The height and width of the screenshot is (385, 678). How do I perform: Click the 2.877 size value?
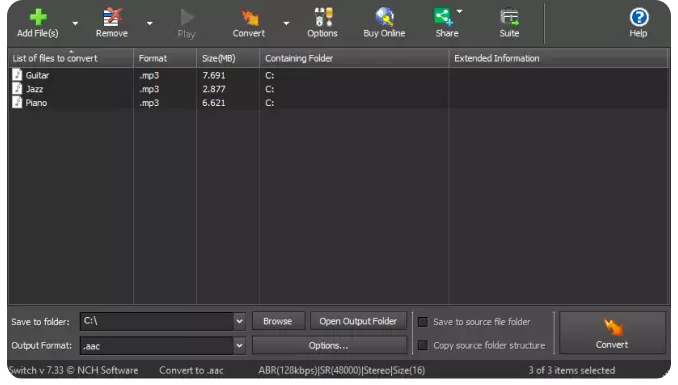[x=214, y=89]
